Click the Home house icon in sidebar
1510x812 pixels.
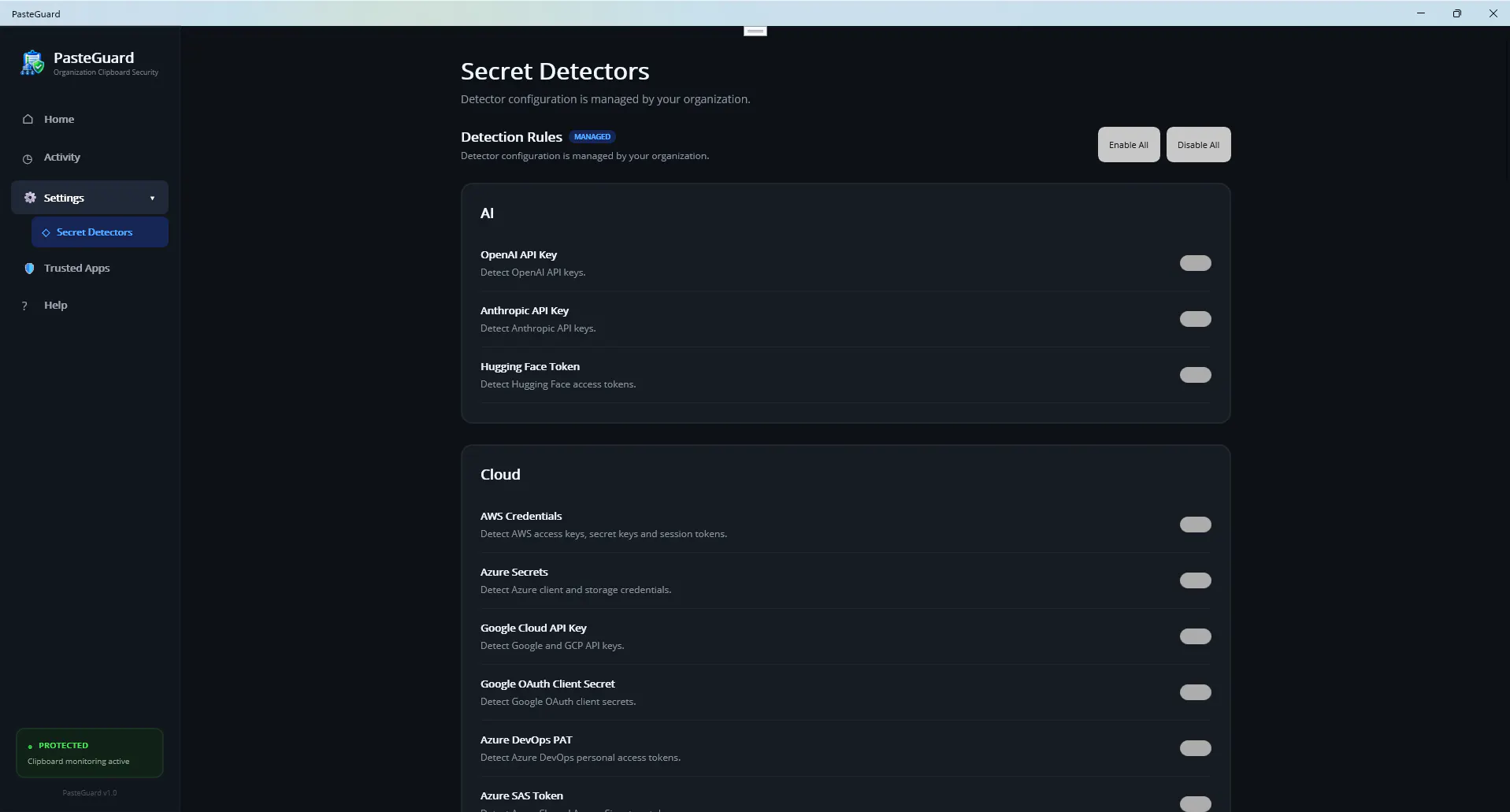[28, 119]
